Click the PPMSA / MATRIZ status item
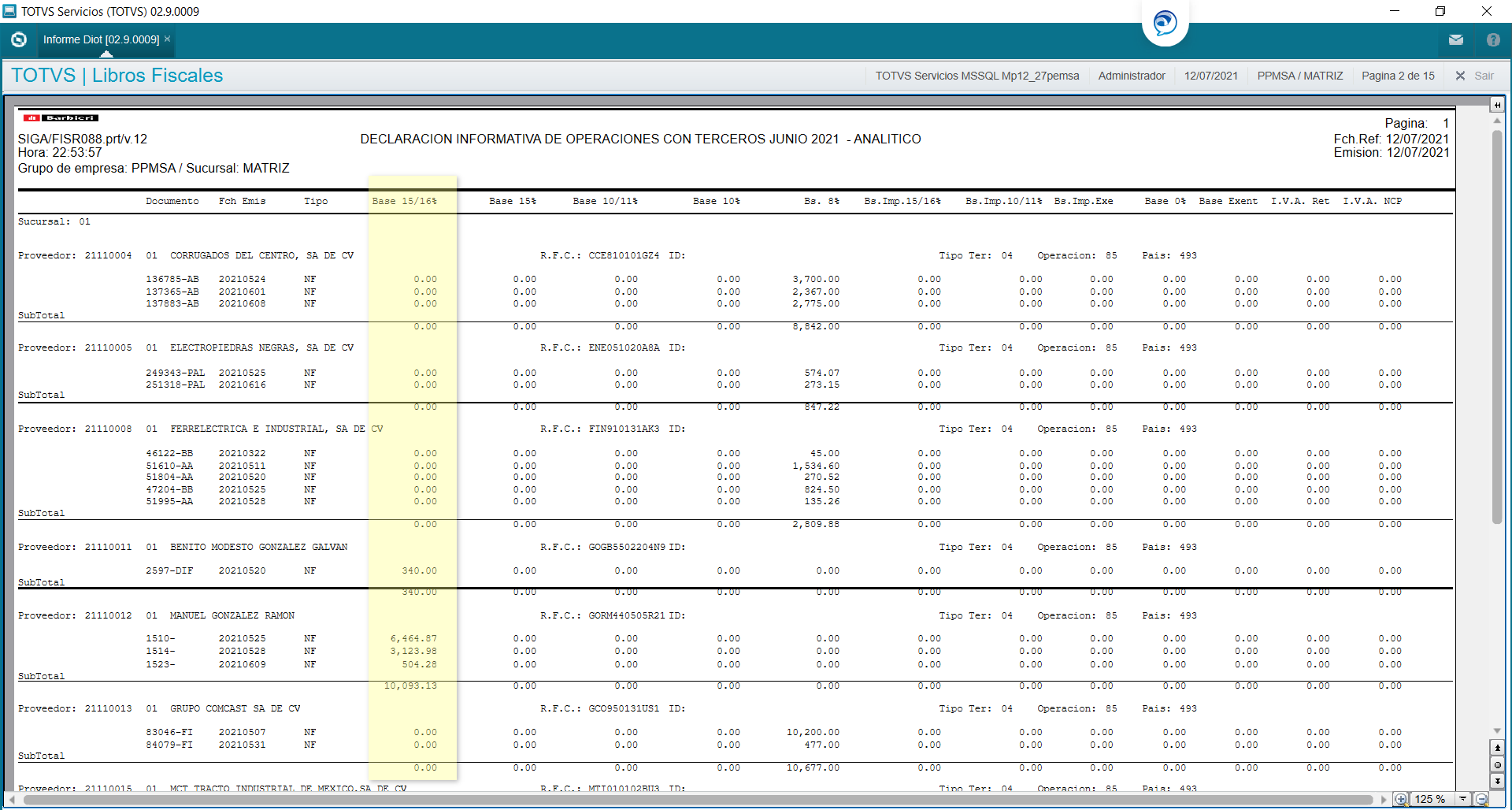The height and width of the screenshot is (810, 1512). (x=1299, y=76)
